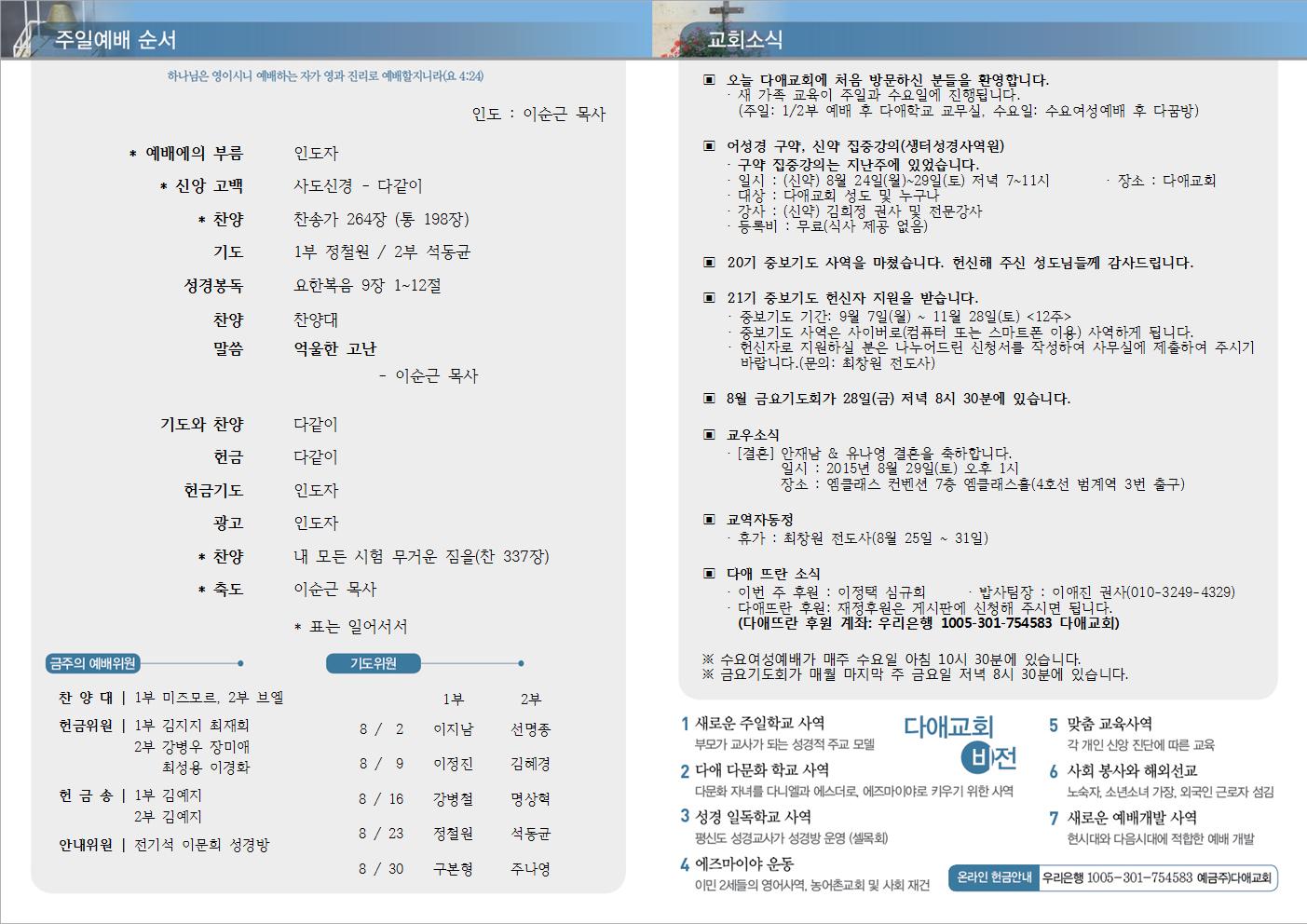Click sermon title 억울한 고난
1307x924 pixels.
tap(335, 349)
